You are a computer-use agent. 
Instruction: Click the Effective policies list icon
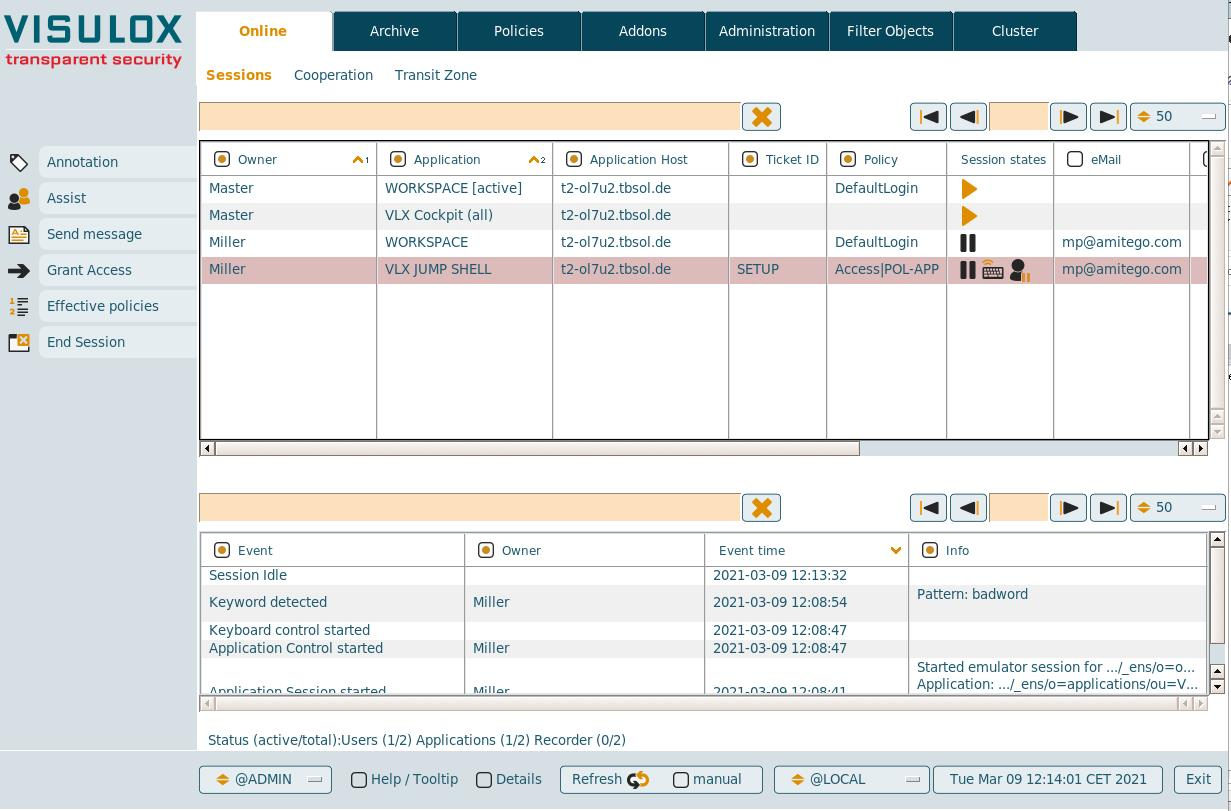pyautogui.click(x=19, y=307)
